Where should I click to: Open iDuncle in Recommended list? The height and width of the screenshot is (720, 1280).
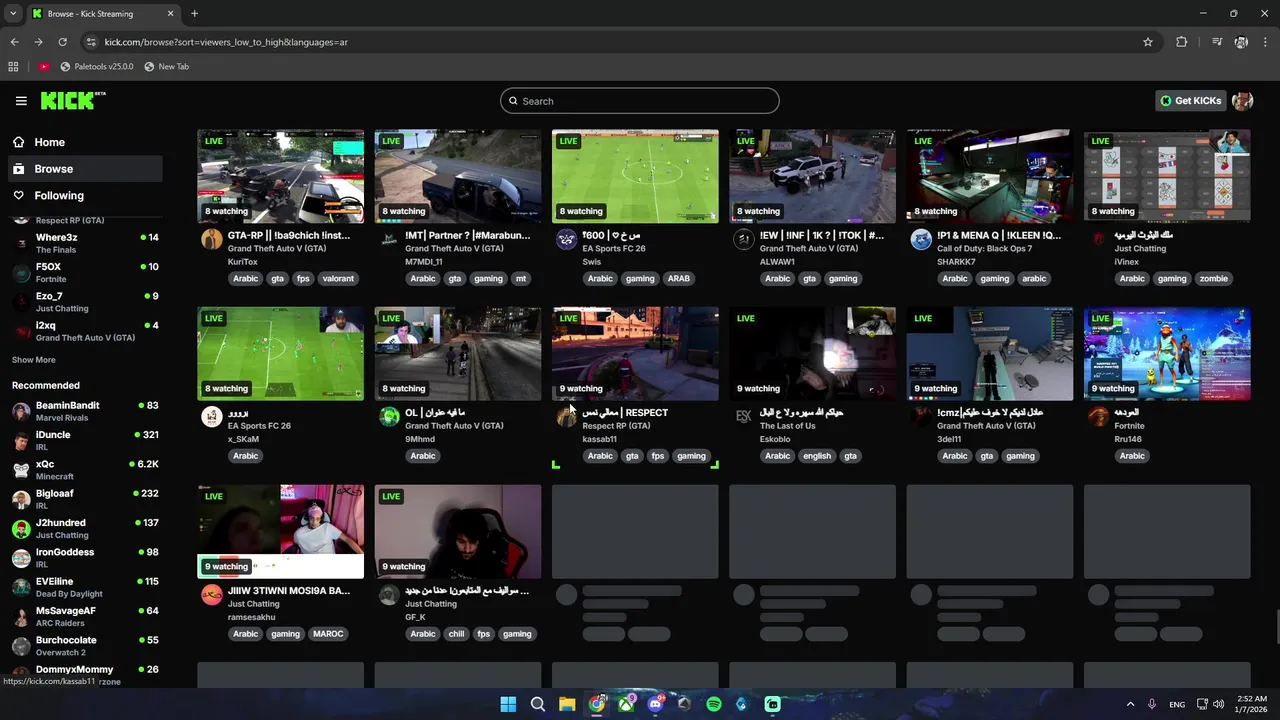[85, 440]
